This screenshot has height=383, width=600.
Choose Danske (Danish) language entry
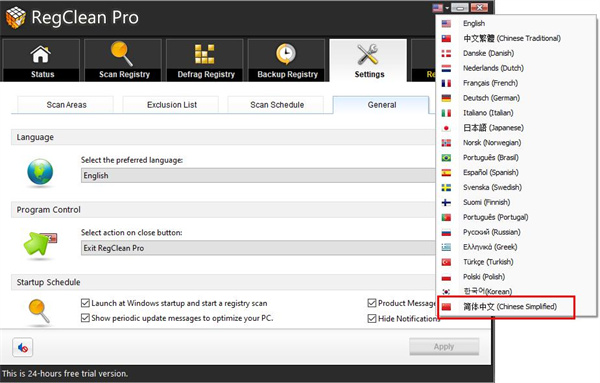517,53
